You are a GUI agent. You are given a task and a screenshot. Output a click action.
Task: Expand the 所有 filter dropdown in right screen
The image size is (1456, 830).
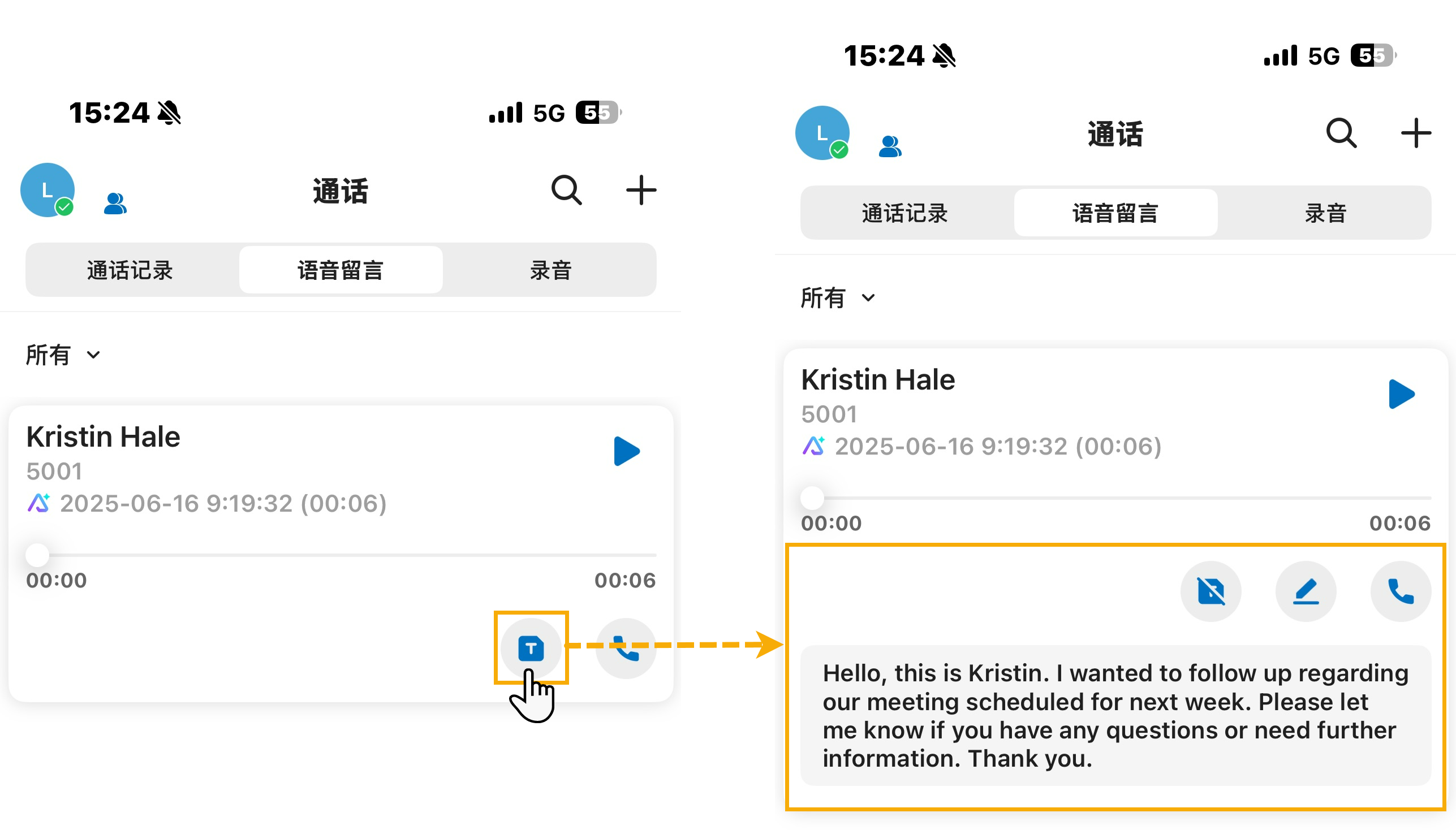point(837,297)
